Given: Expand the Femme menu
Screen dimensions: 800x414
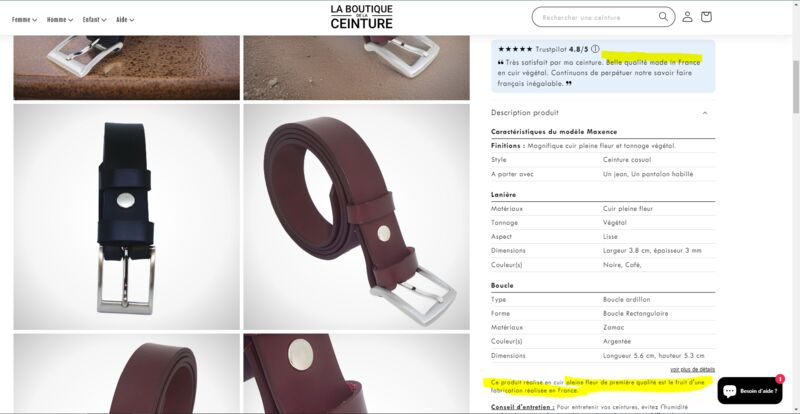Looking at the screenshot, I should pos(24,19).
